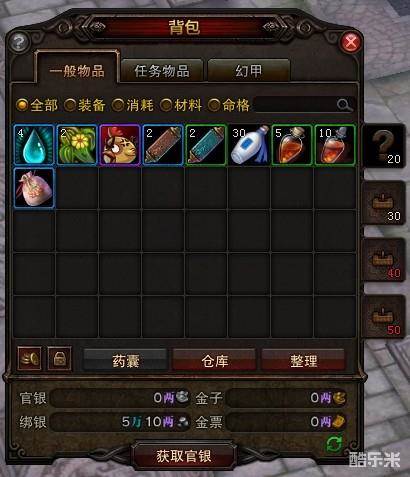Image resolution: width=410 pixels, height=477 pixels.
Task: Expand the locked 40-slot bag extension
Action: coord(384,260)
